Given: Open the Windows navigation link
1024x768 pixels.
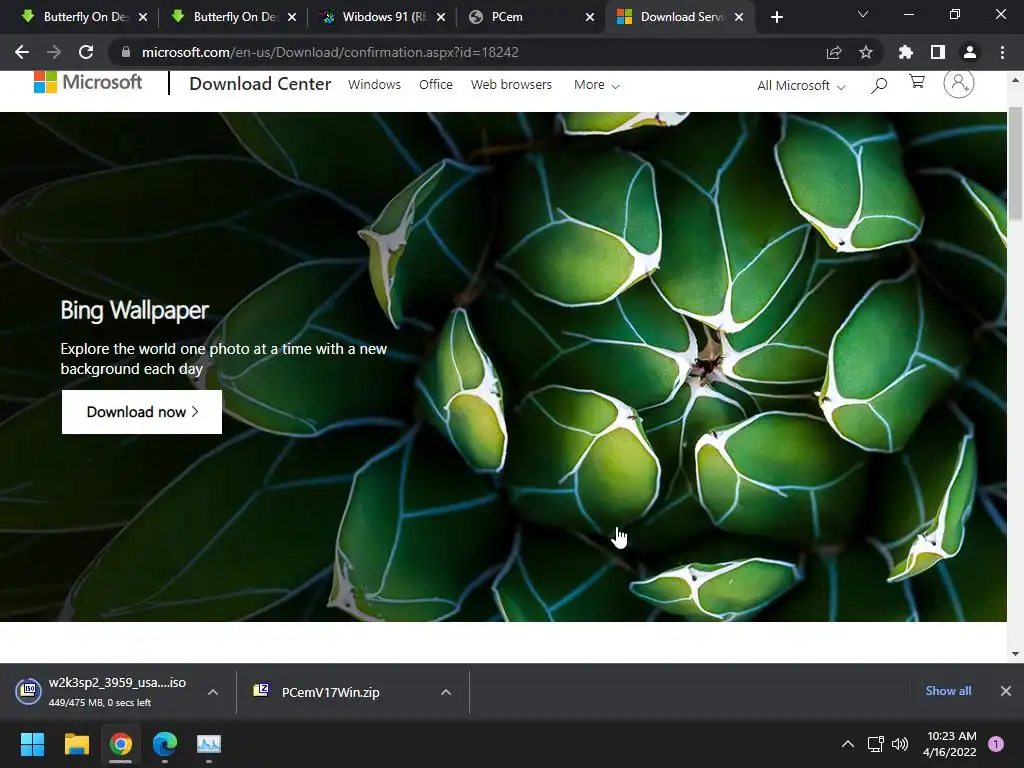Looking at the screenshot, I should [x=374, y=84].
